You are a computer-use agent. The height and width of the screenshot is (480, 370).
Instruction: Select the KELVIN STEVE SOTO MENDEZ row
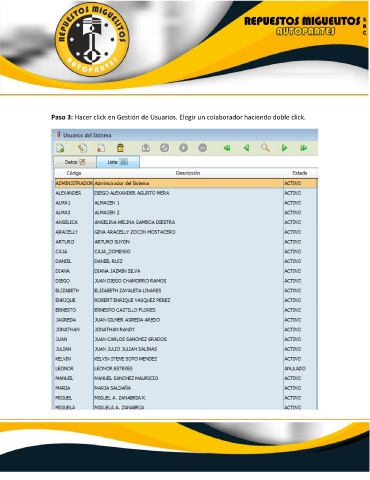pyautogui.click(x=186, y=359)
